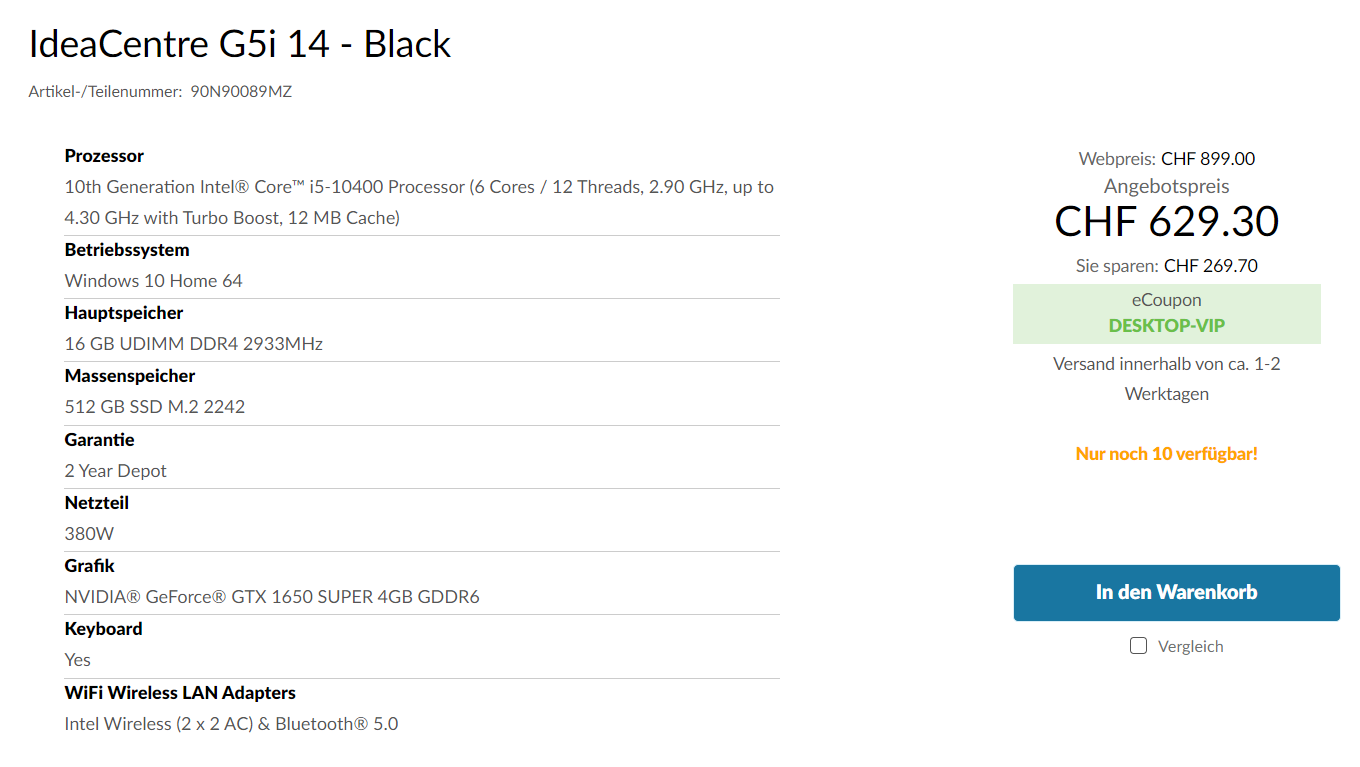Click the Nur noch 10 verfügbar notice

pyautogui.click(x=1166, y=454)
